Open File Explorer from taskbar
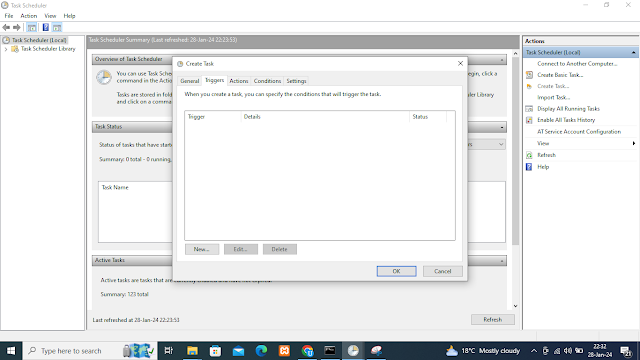 pyautogui.click(x=192, y=351)
